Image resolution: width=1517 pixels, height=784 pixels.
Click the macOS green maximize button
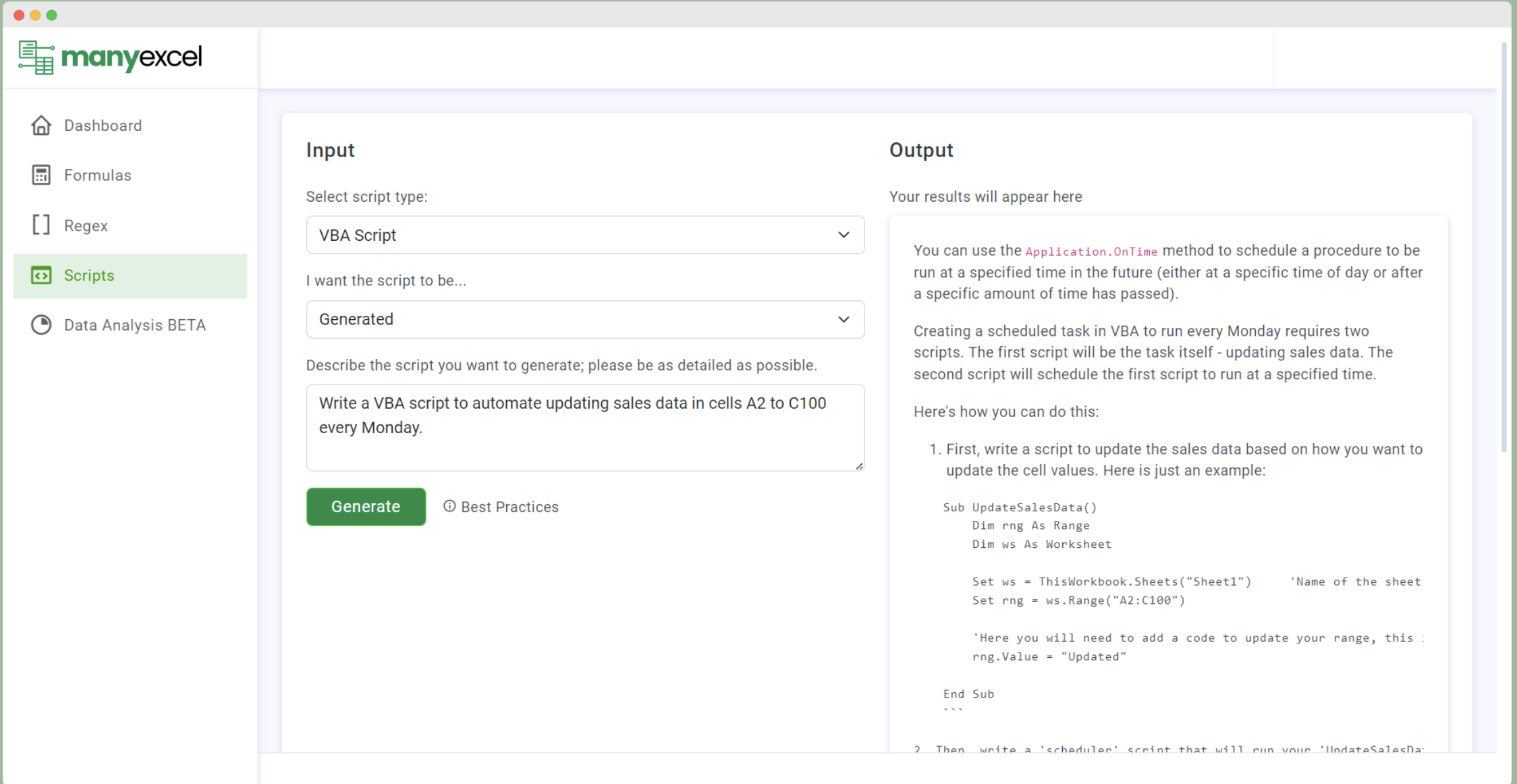click(x=51, y=15)
